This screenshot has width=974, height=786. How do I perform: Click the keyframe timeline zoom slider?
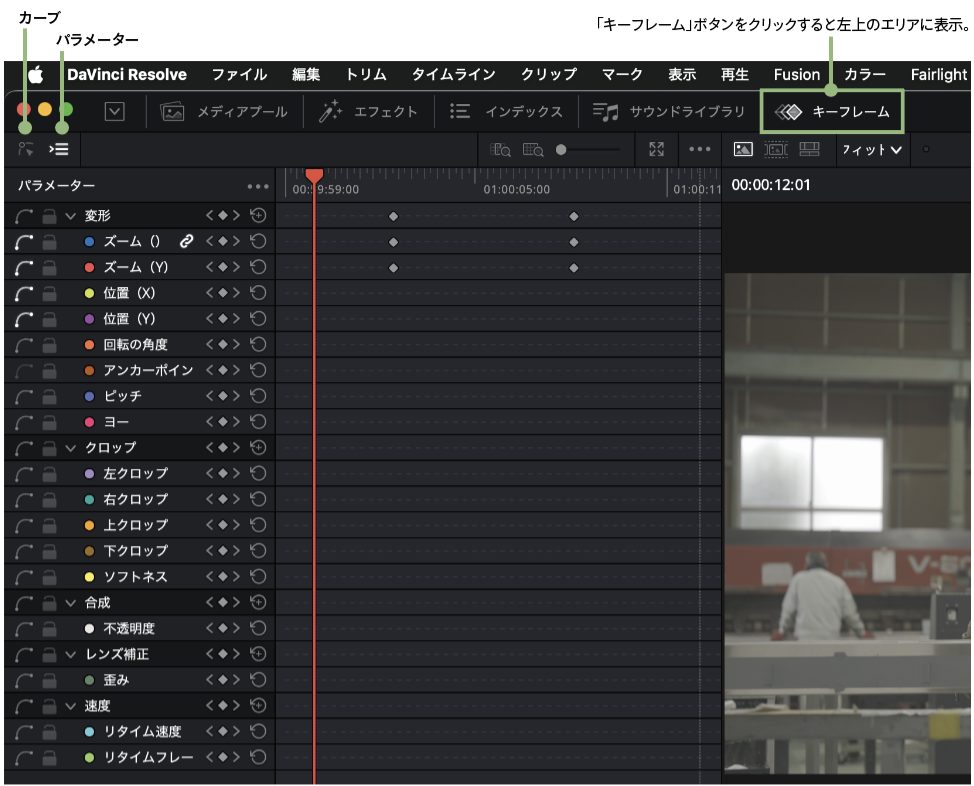tap(562, 150)
